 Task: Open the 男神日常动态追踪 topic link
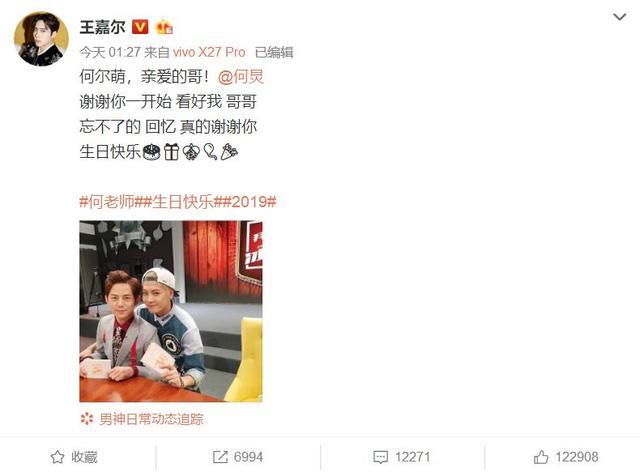pyautogui.click(x=151, y=419)
